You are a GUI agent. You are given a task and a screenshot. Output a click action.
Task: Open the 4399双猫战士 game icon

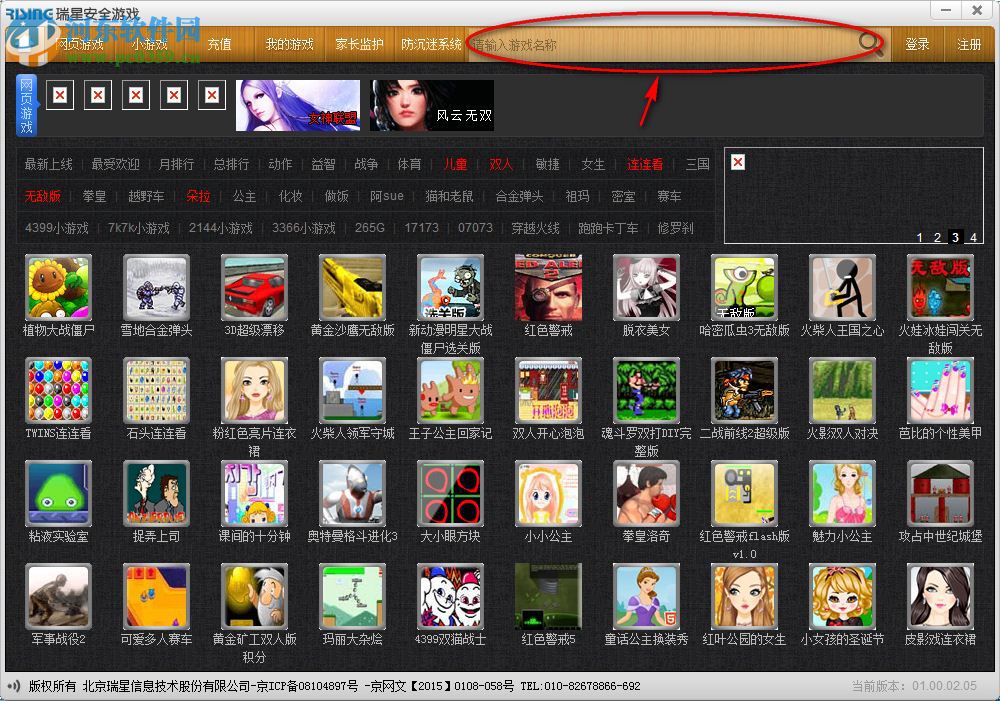450,596
